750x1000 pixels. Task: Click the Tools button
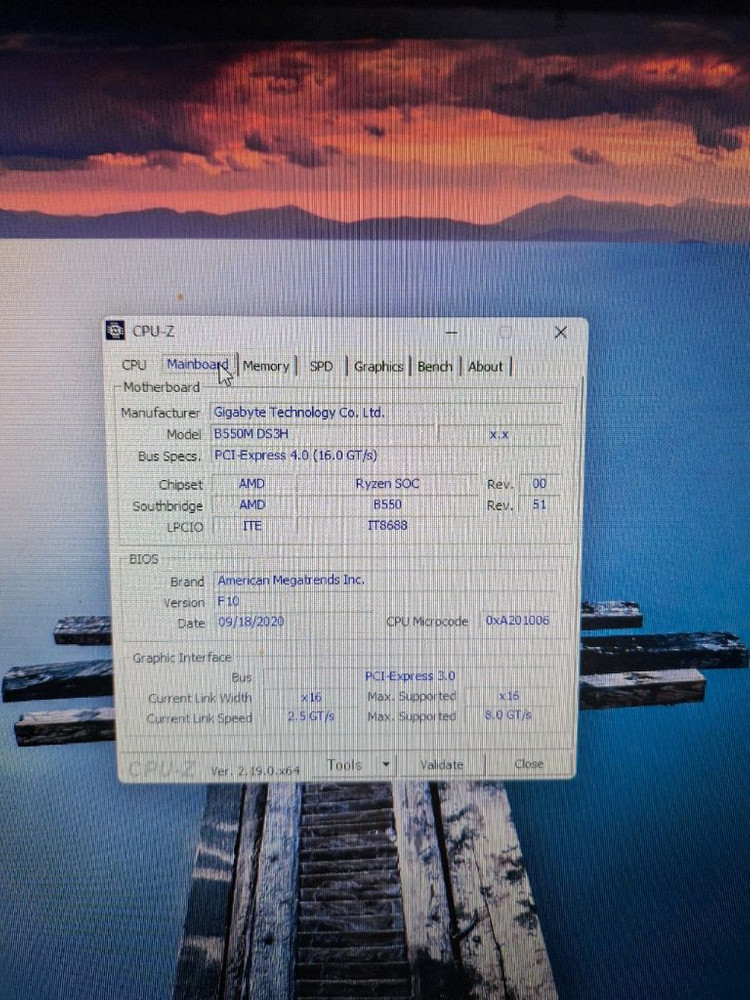point(344,765)
